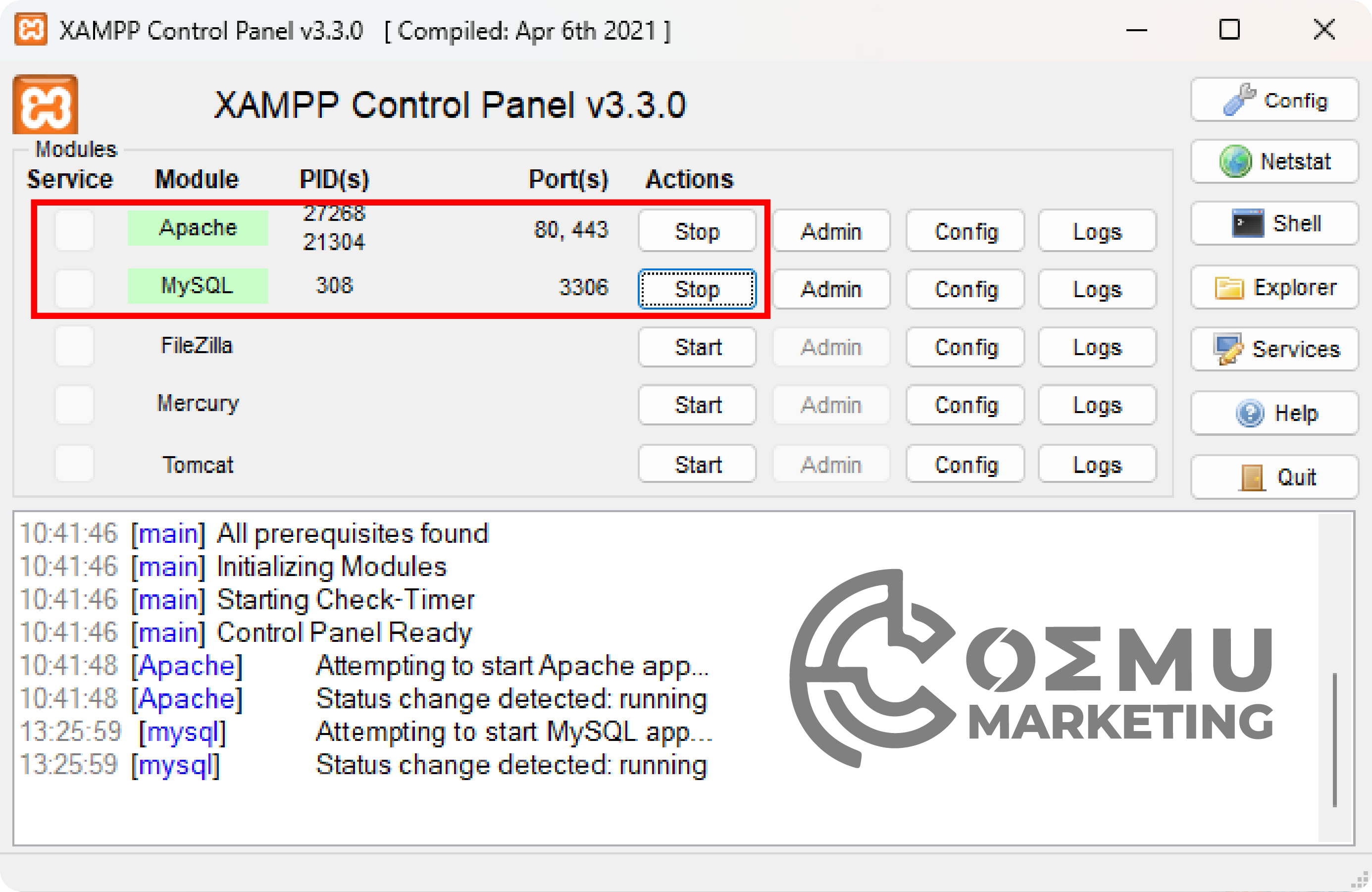
Task: Click the green Apache module label
Action: click(x=198, y=228)
